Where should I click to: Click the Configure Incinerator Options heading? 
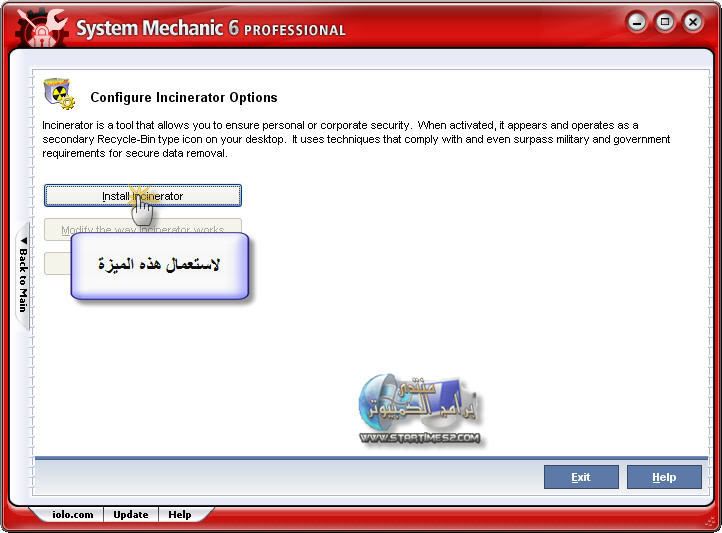184,98
